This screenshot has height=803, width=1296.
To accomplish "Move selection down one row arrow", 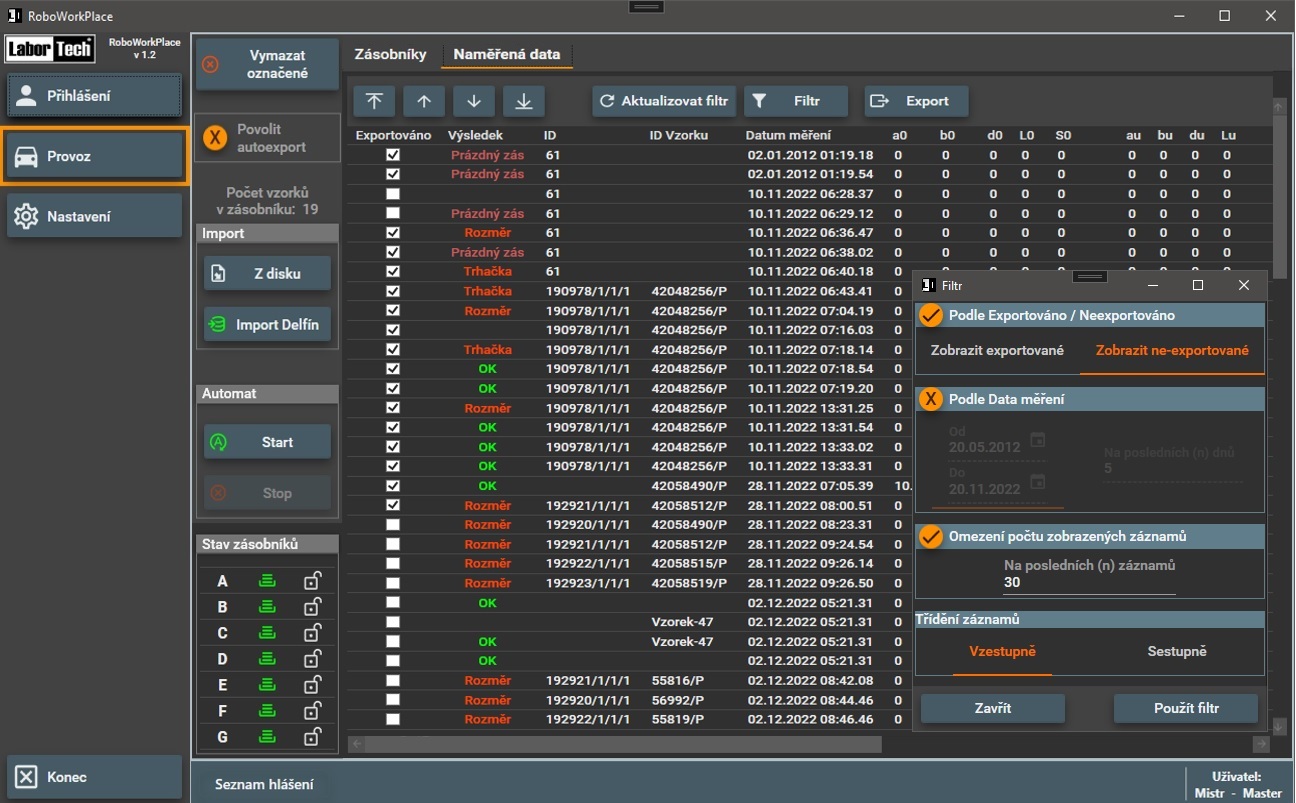I will coord(474,101).
